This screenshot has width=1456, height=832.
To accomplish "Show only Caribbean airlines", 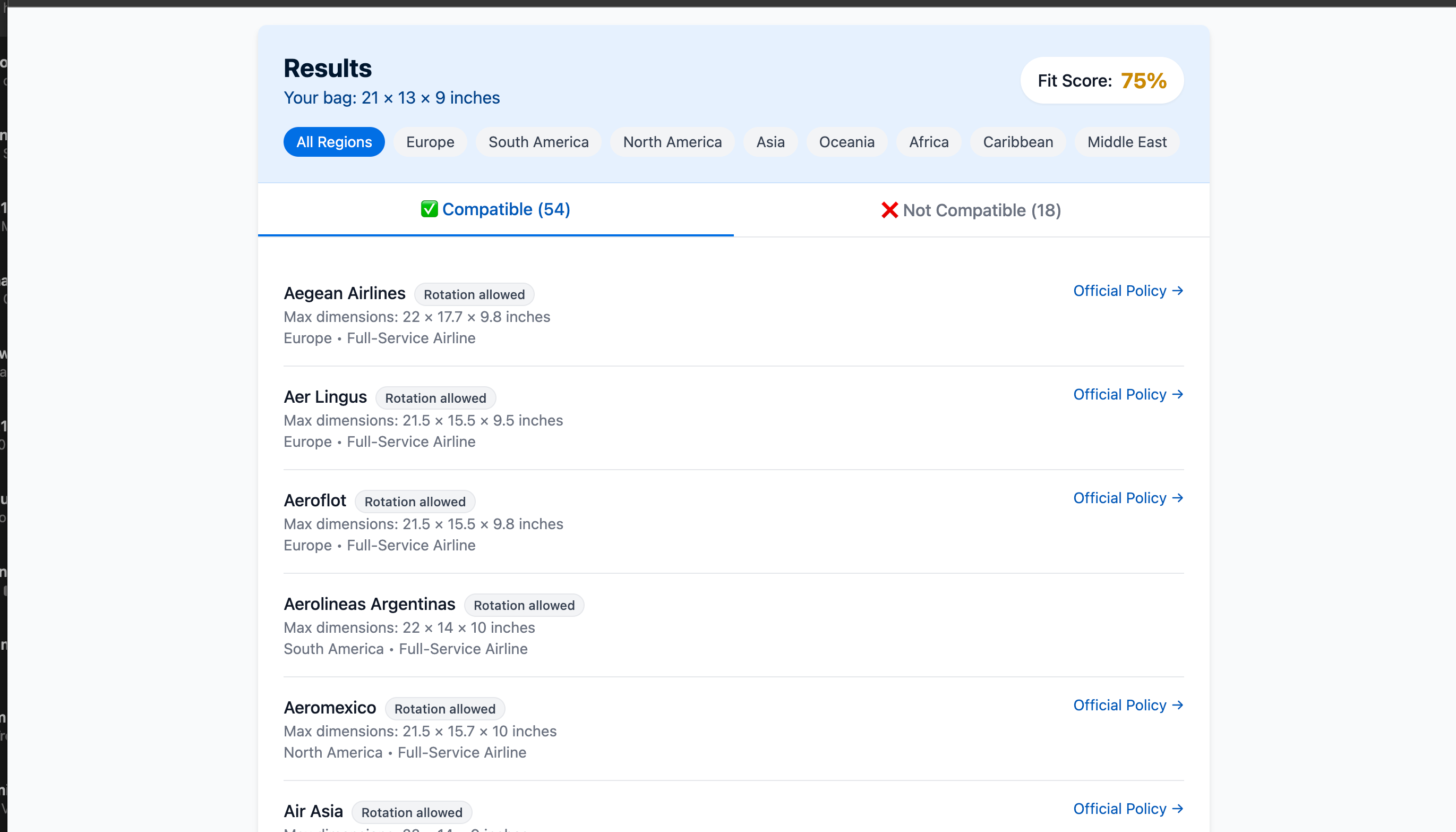I will coord(1017,142).
